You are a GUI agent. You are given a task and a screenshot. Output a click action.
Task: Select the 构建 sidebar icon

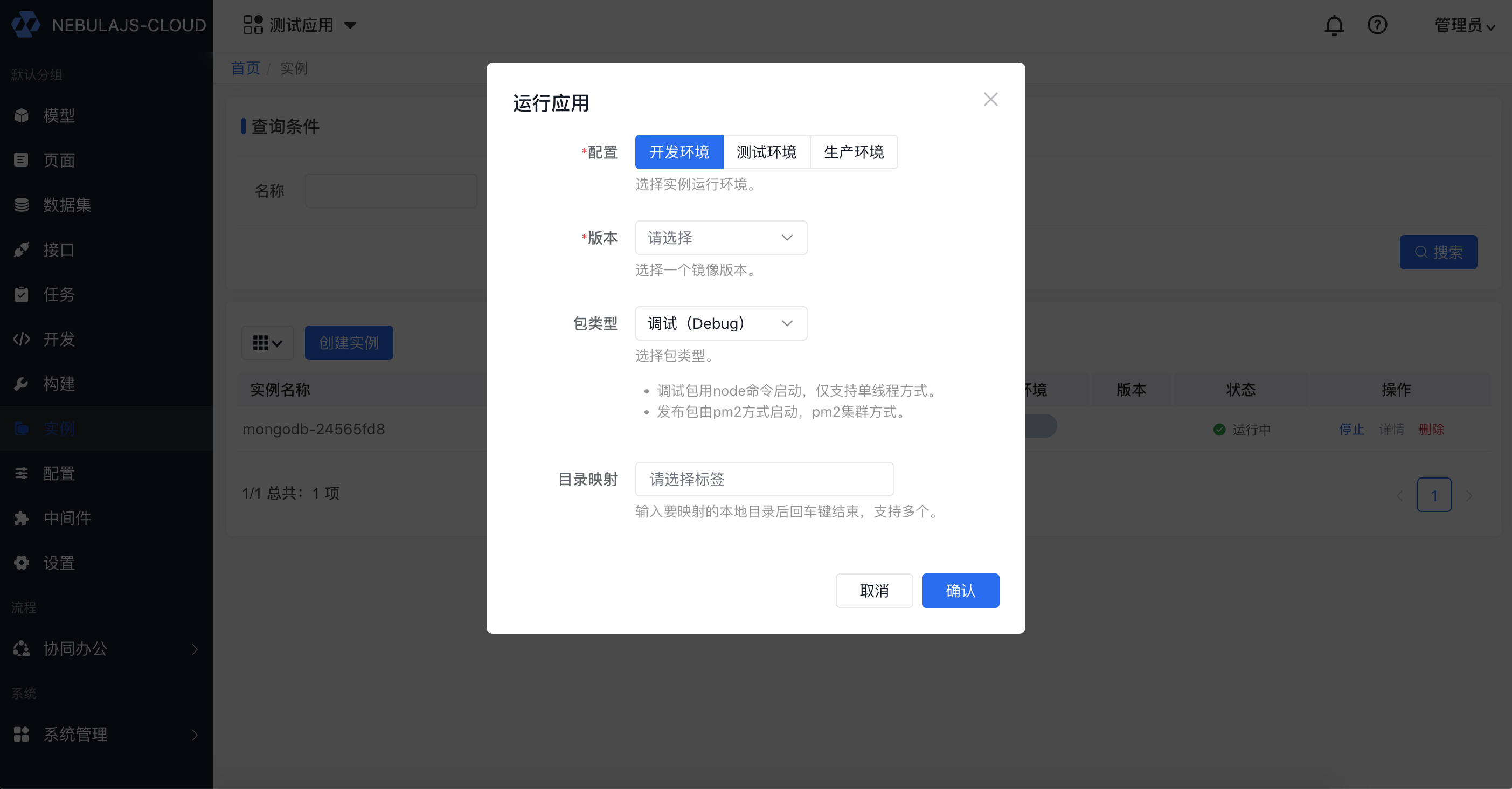click(x=21, y=384)
